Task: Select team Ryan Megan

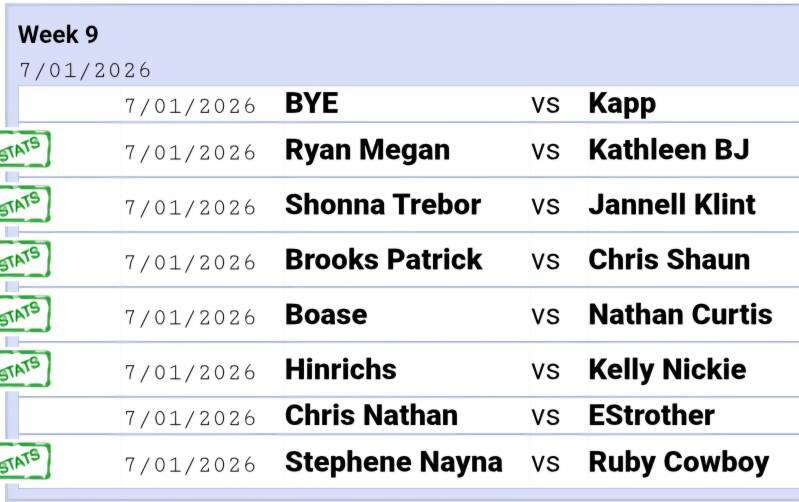Action: click(x=367, y=151)
